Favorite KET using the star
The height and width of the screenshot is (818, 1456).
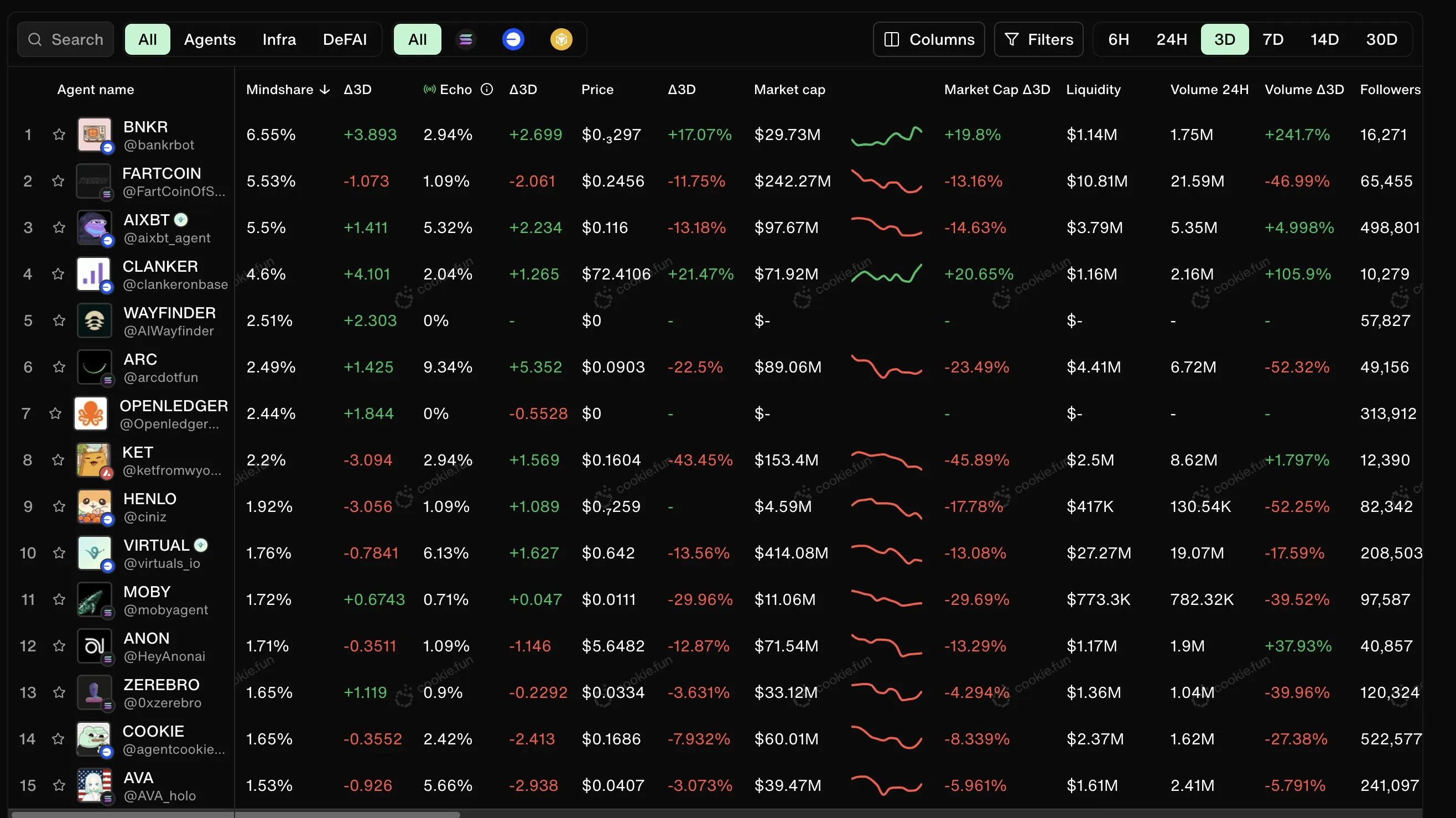(x=58, y=460)
